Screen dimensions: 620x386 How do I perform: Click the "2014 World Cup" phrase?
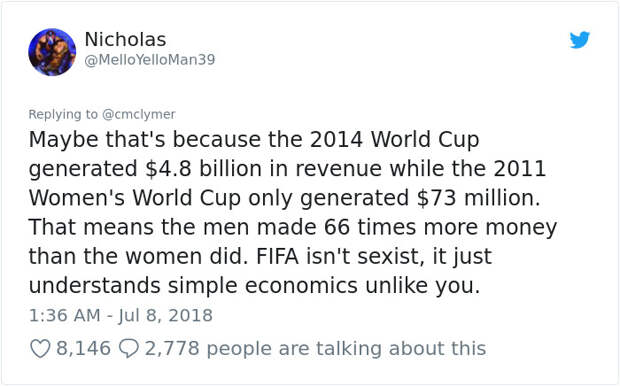point(394,140)
